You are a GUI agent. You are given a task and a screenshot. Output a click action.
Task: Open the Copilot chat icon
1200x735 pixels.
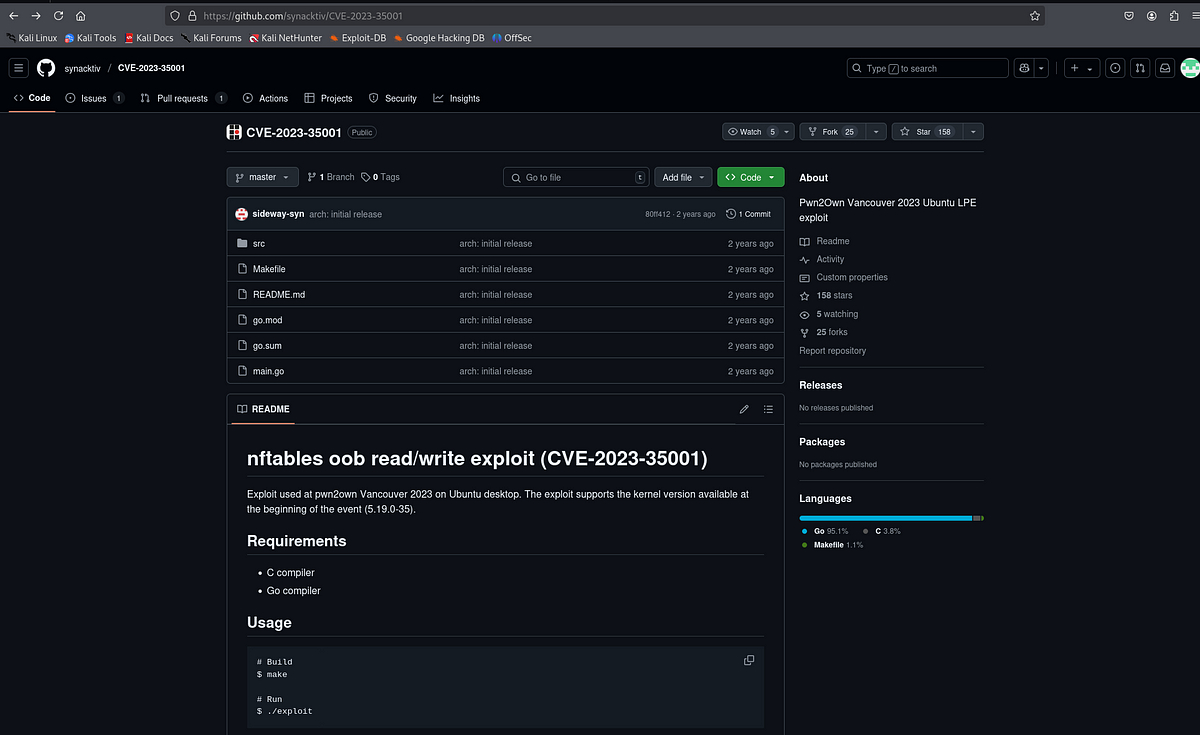[x=1024, y=68]
